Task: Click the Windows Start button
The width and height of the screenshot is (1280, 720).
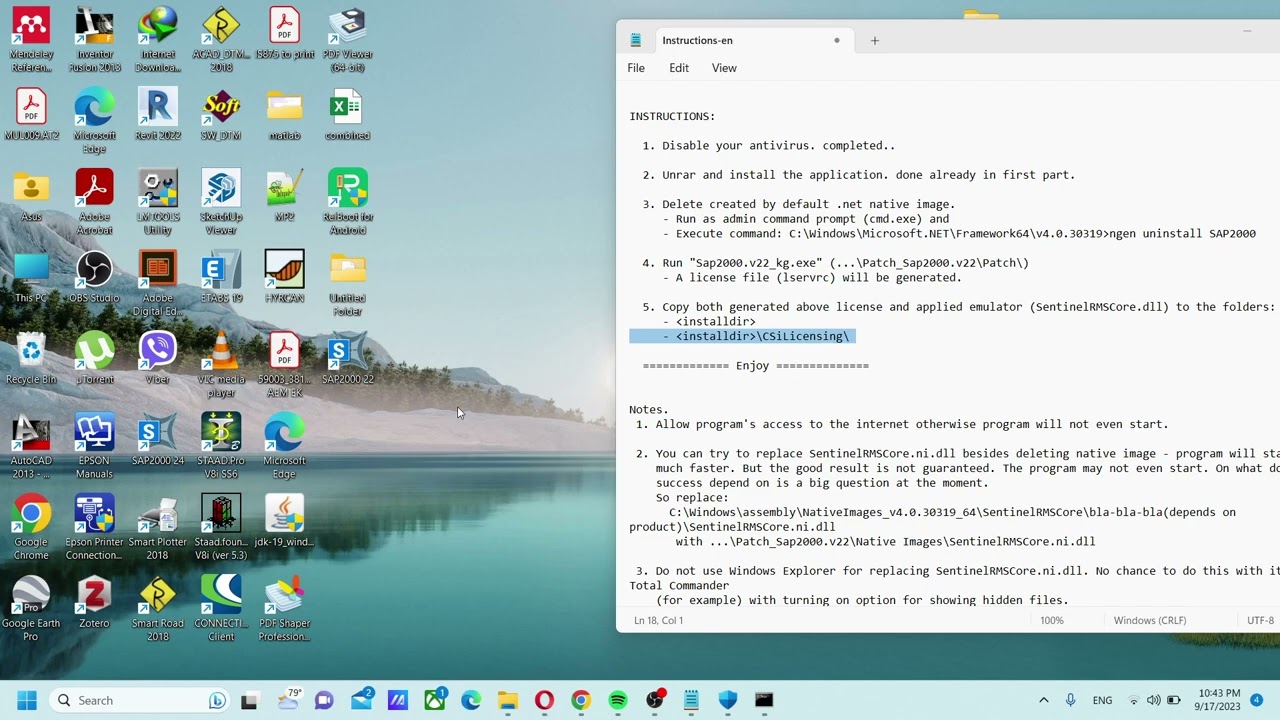Action: point(27,700)
